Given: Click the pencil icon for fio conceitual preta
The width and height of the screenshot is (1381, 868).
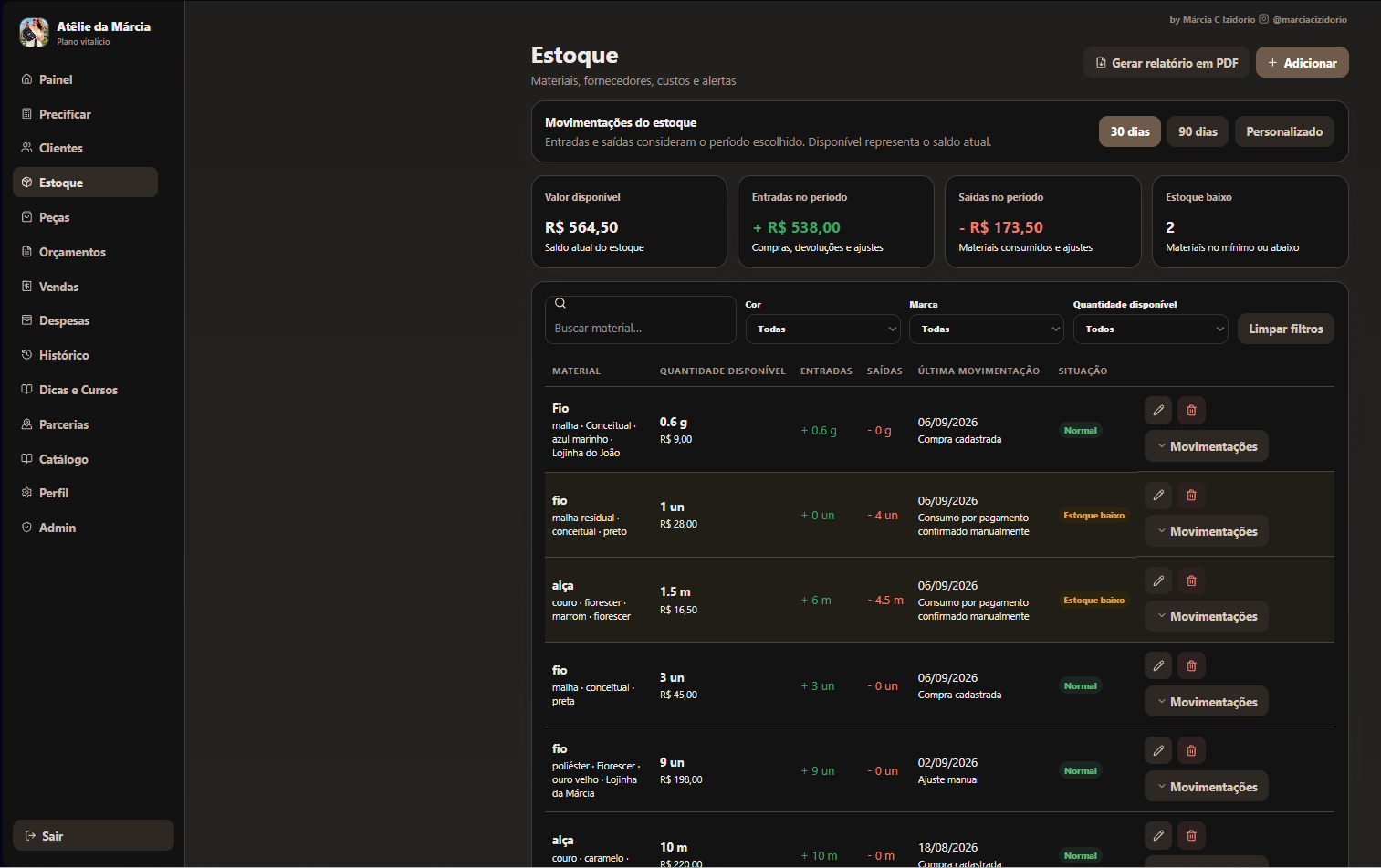Looking at the screenshot, I should coord(1158,665).
